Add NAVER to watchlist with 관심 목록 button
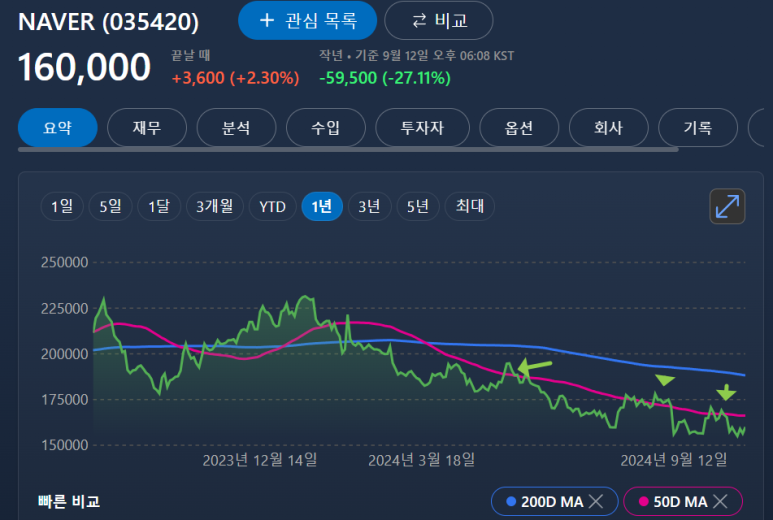The image size is (773, 520). [307, 20]
